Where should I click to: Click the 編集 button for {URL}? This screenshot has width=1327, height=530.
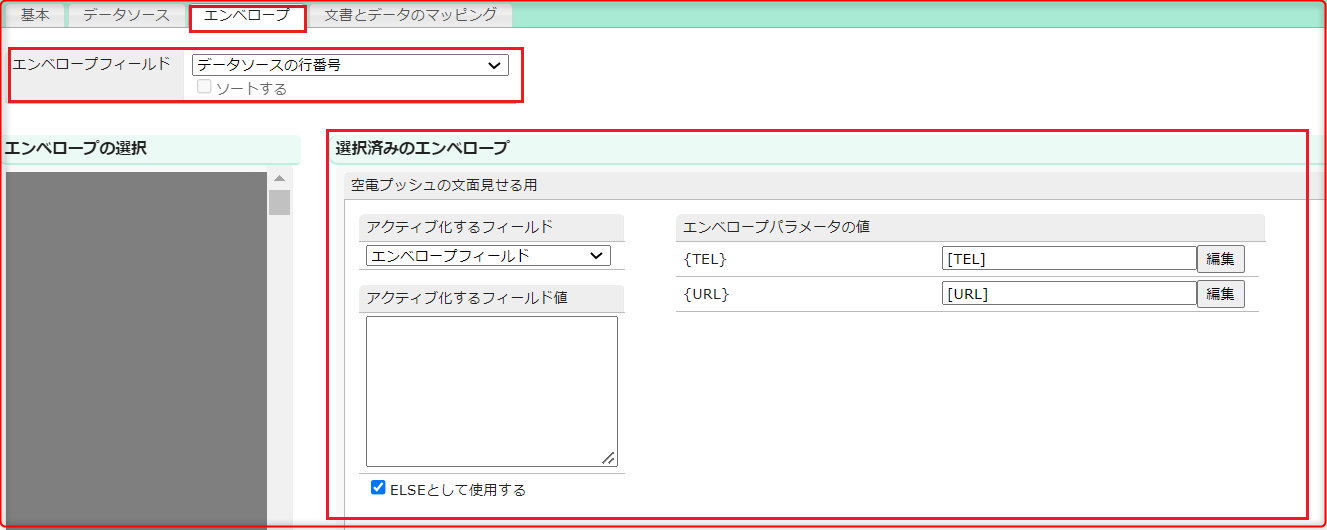click(x=1220, y=294)
